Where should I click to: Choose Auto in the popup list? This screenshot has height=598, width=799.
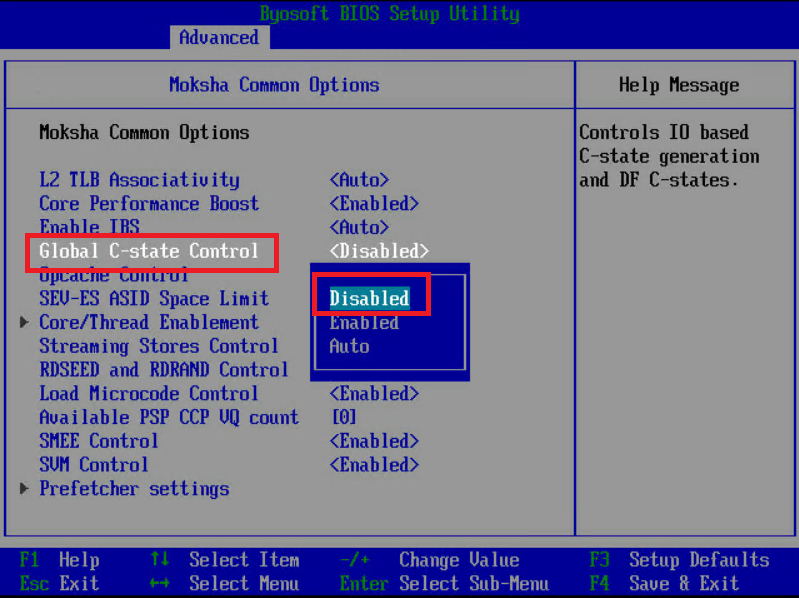(350, 346)
